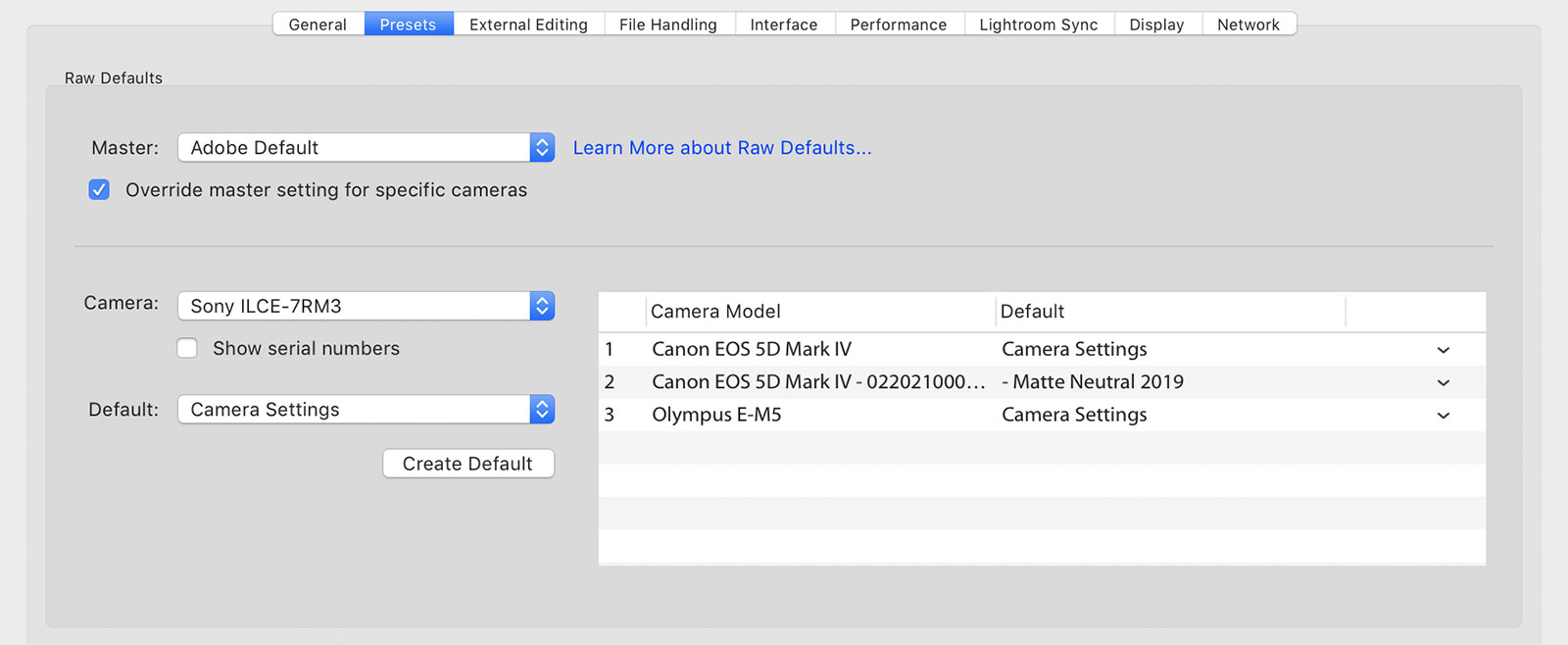
Task: Open the Camera dropdown showing Sony ILCE-7RM3
Action: point(365,306)
